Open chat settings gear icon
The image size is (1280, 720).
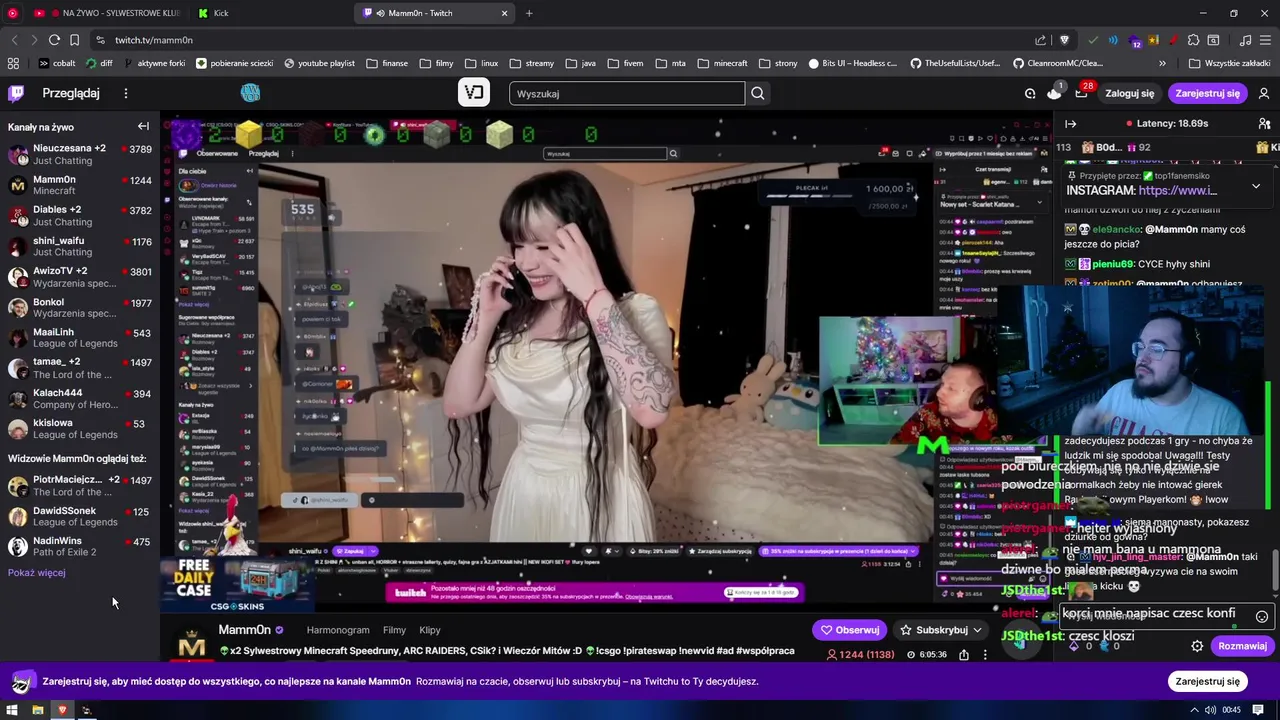click(x=1197, y=646)
